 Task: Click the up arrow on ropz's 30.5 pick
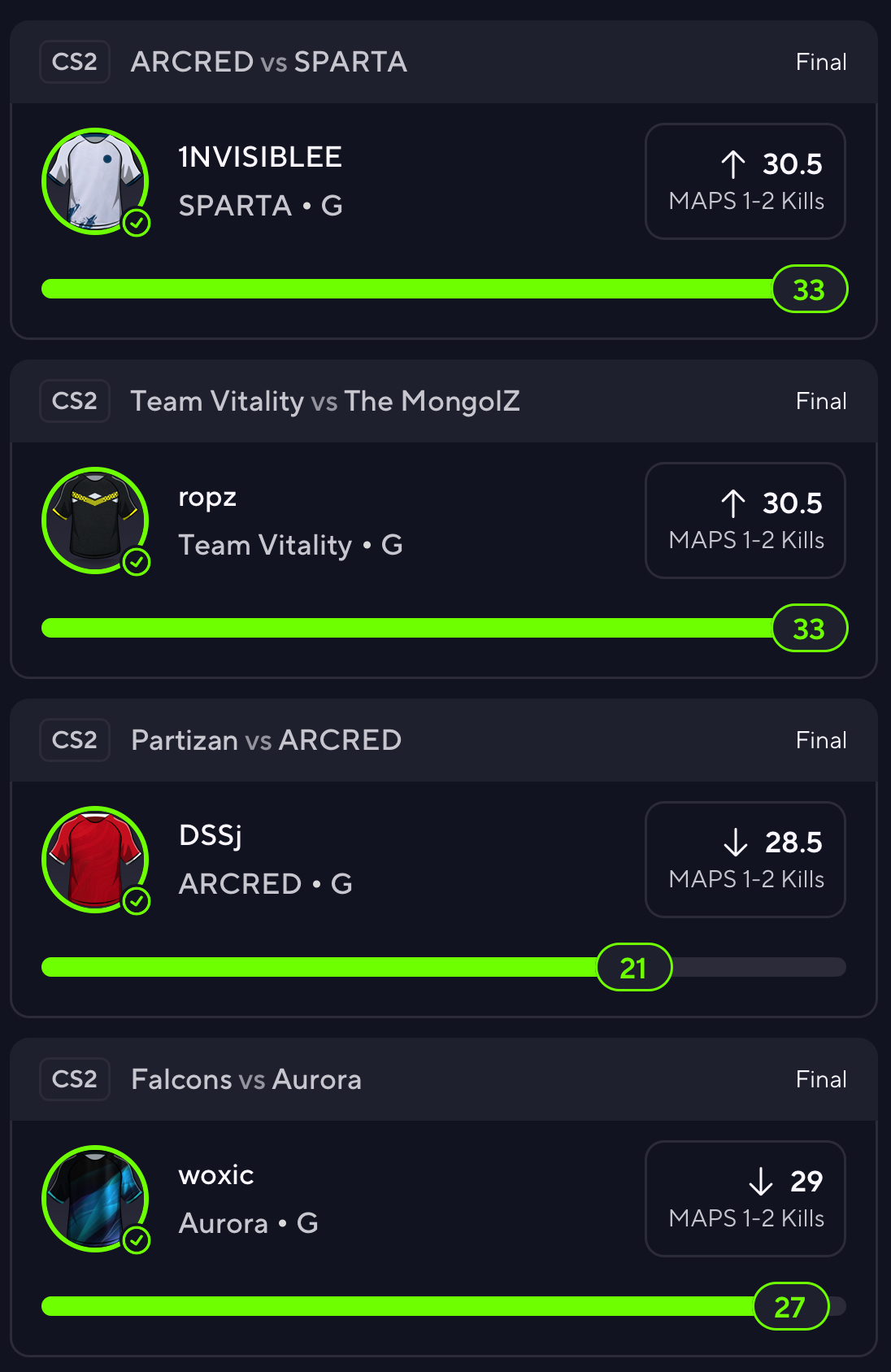(732, 503)
